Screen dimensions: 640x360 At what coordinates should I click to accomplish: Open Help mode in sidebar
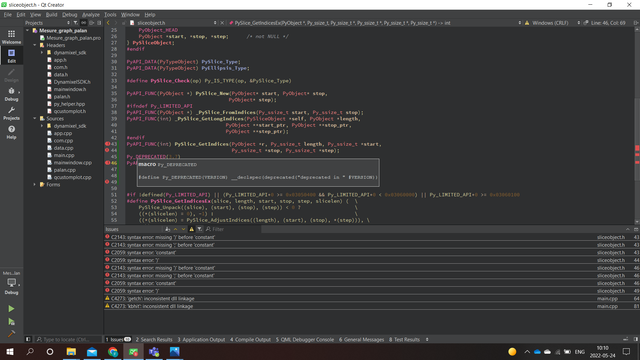point(11,132)
